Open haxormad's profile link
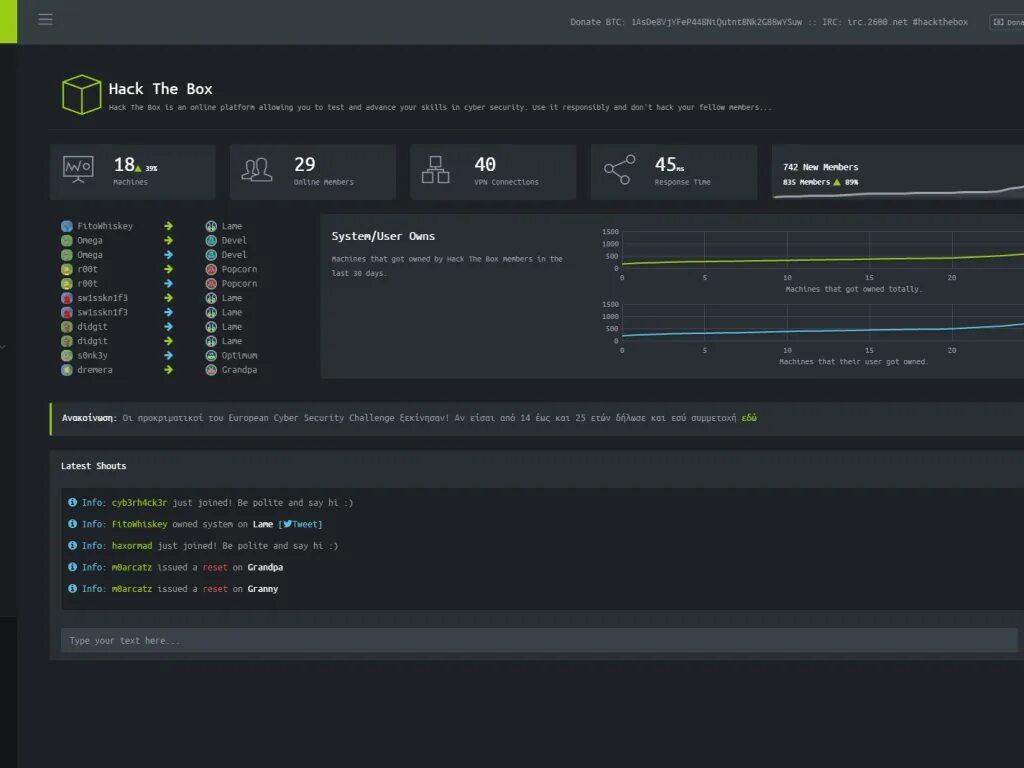 tap(132, 546)
